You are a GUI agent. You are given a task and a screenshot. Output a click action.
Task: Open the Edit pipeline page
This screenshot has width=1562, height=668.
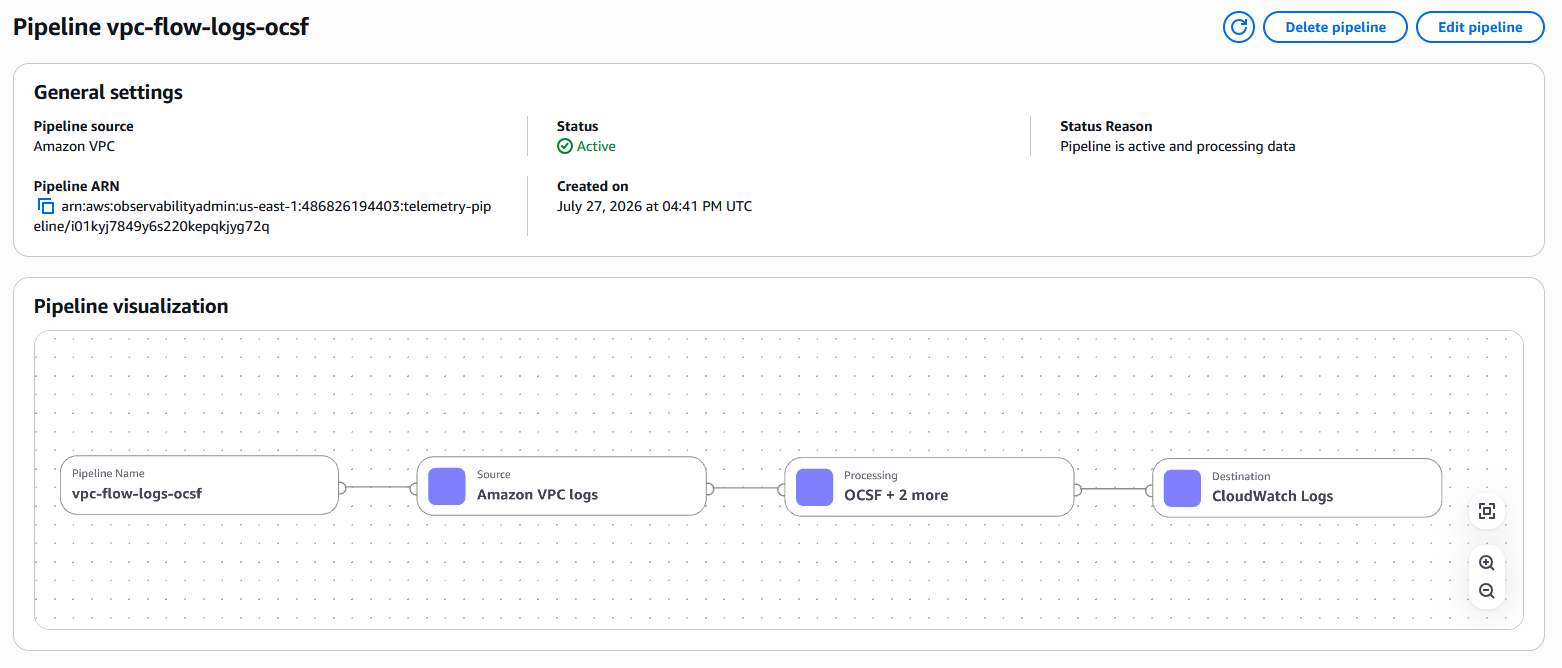(x=1480, y=27)
